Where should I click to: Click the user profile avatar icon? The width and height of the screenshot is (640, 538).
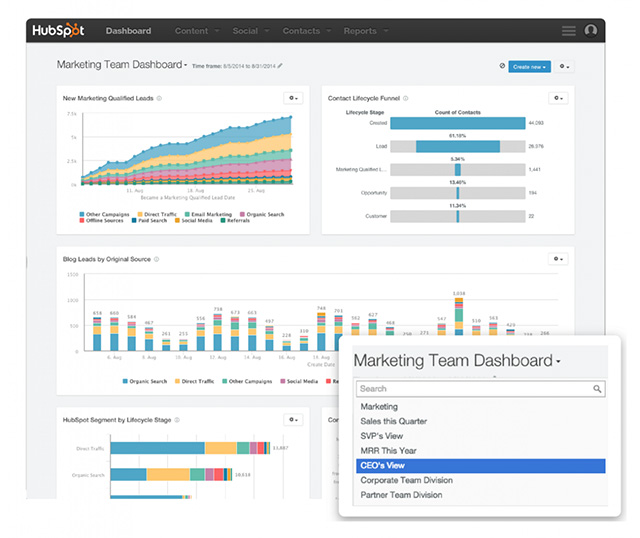[x=591, y=31]
